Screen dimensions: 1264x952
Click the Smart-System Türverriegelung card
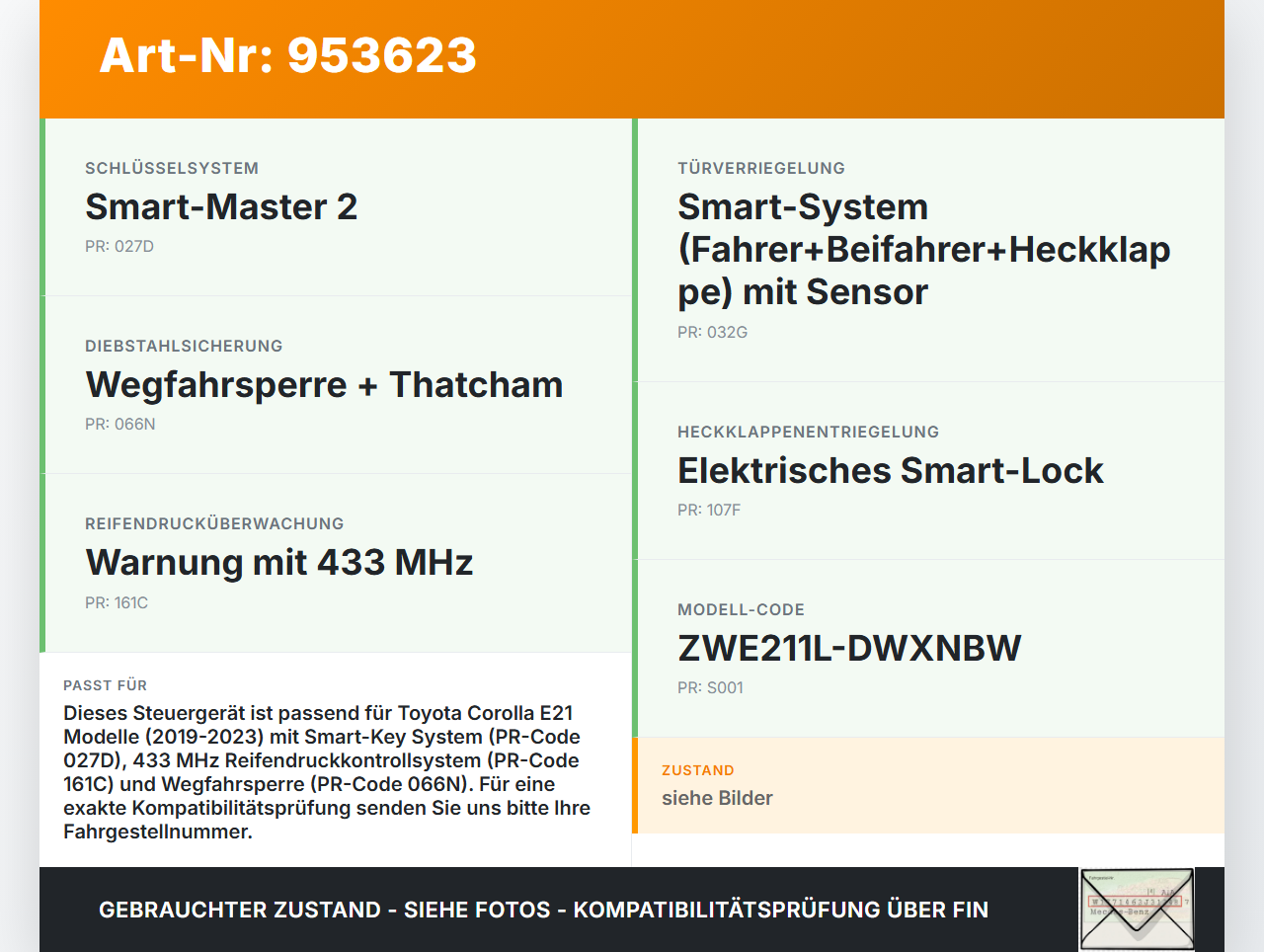(923, 249)
